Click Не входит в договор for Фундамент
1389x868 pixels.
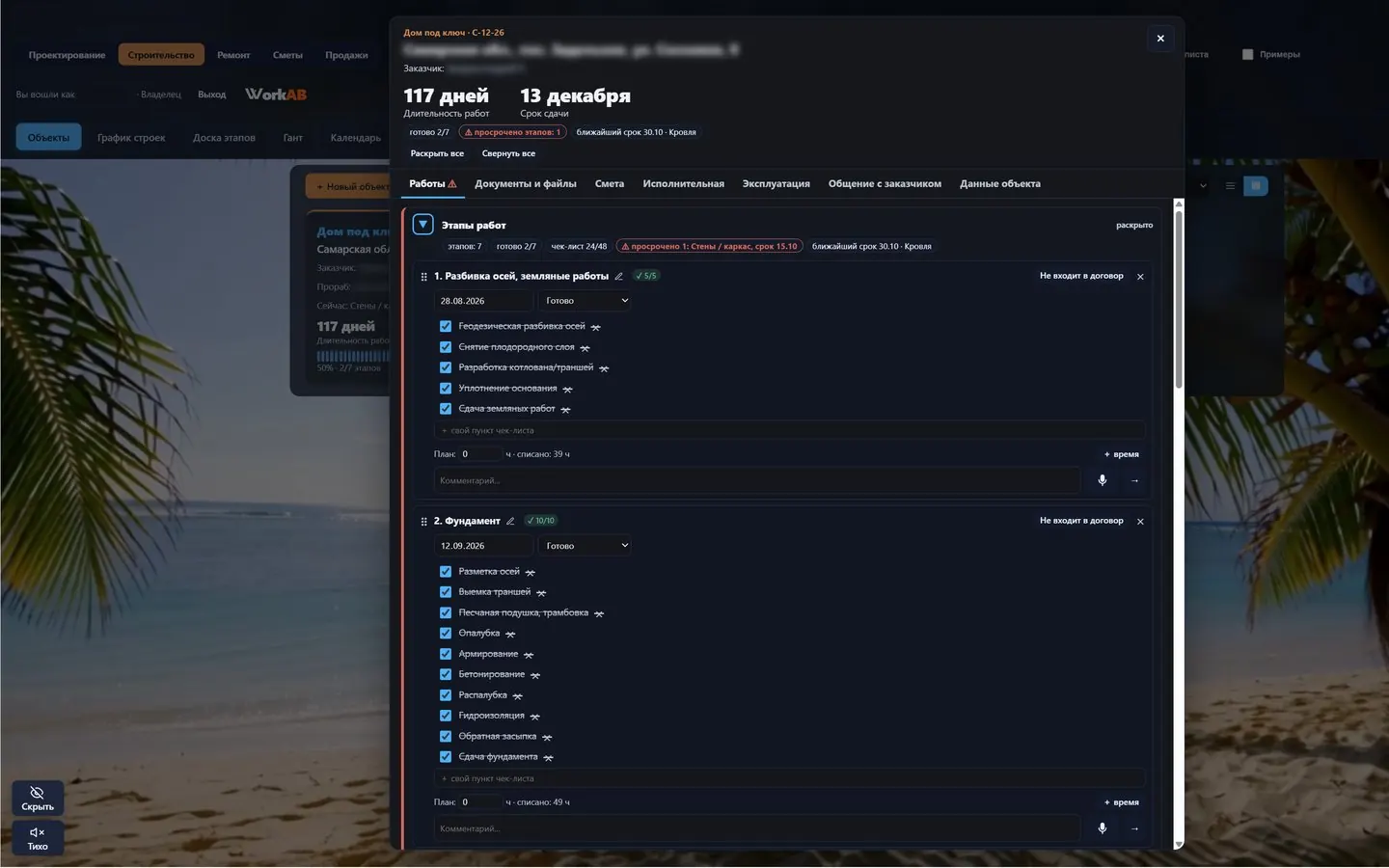[1081, 521]
